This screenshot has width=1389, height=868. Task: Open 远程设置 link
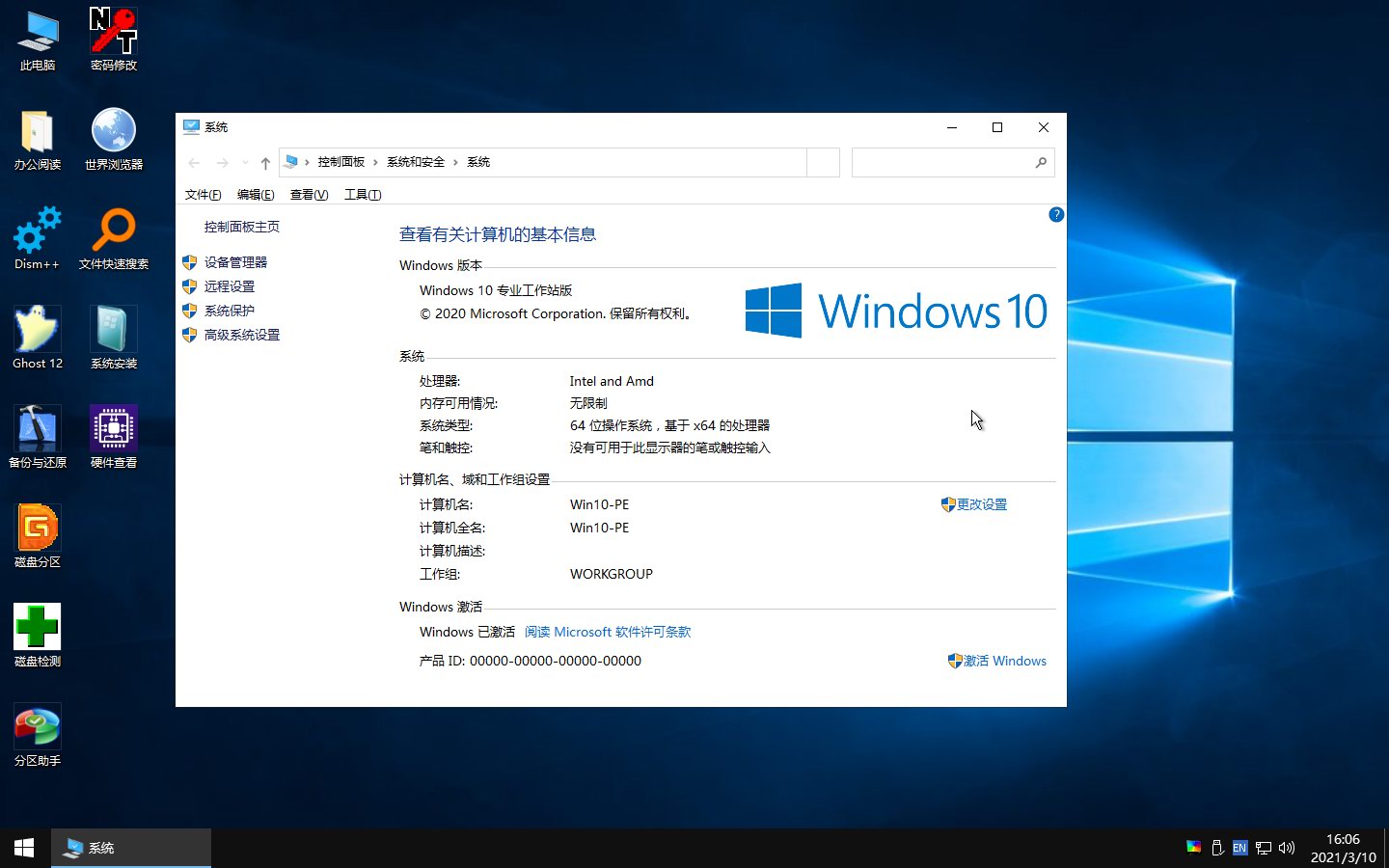(x=230, y=286)
